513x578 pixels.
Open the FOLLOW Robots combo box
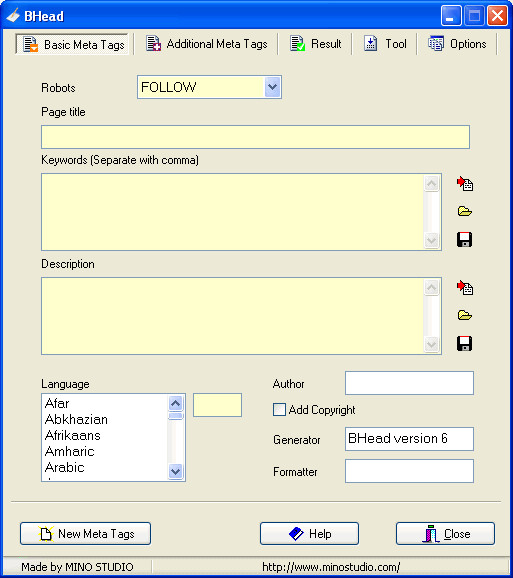click(209, 87)
